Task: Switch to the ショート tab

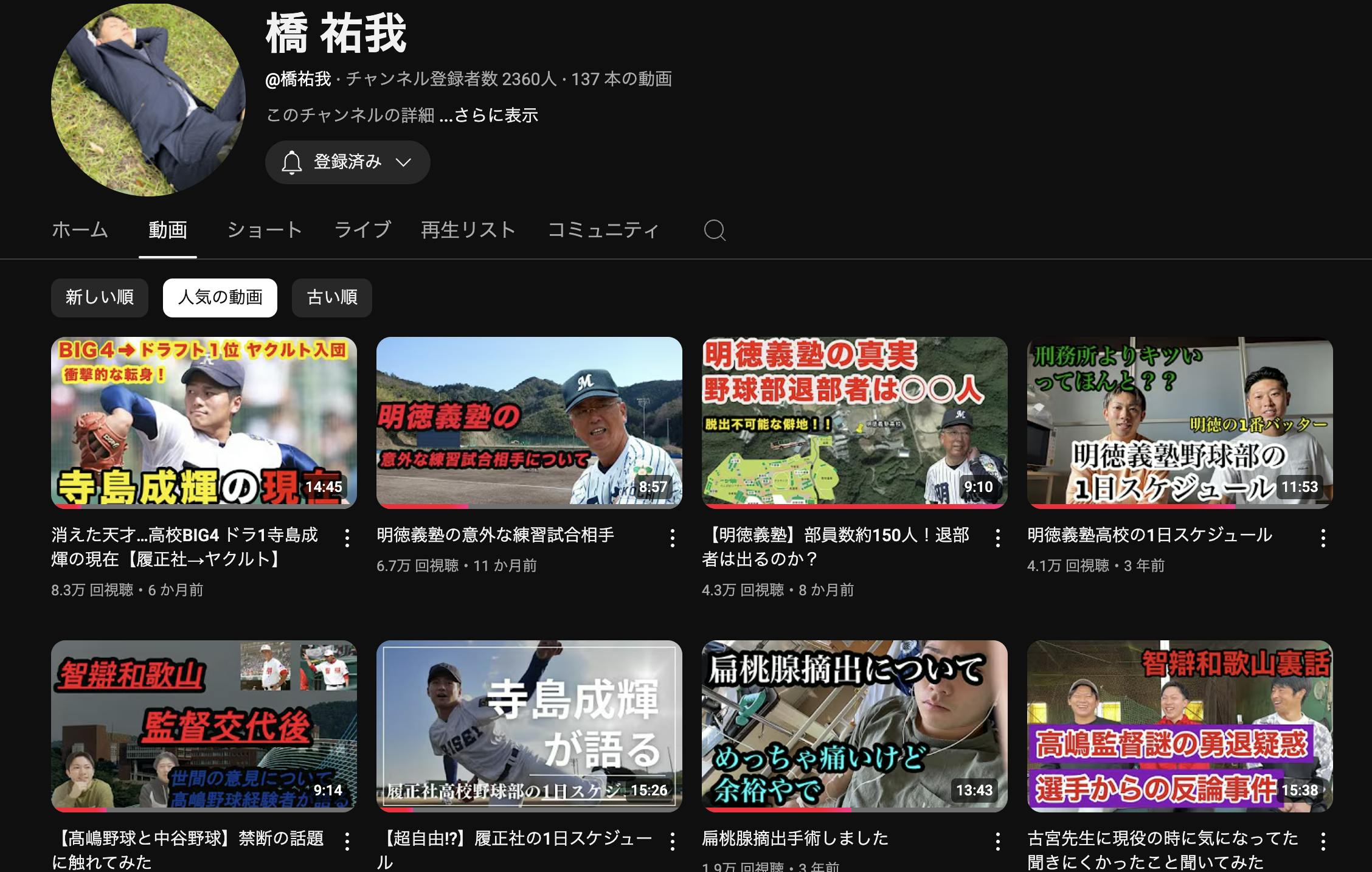Action: [265, 230]
